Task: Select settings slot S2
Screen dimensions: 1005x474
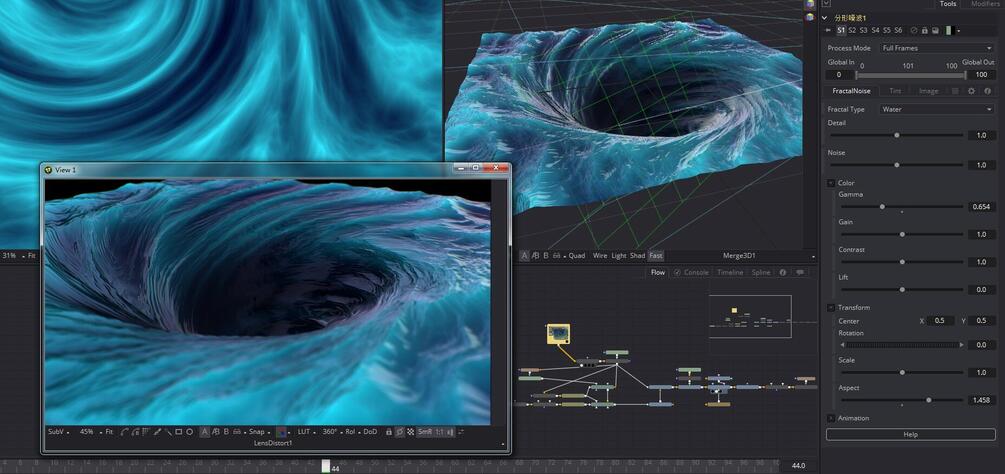Action: (x=852, y=30)
